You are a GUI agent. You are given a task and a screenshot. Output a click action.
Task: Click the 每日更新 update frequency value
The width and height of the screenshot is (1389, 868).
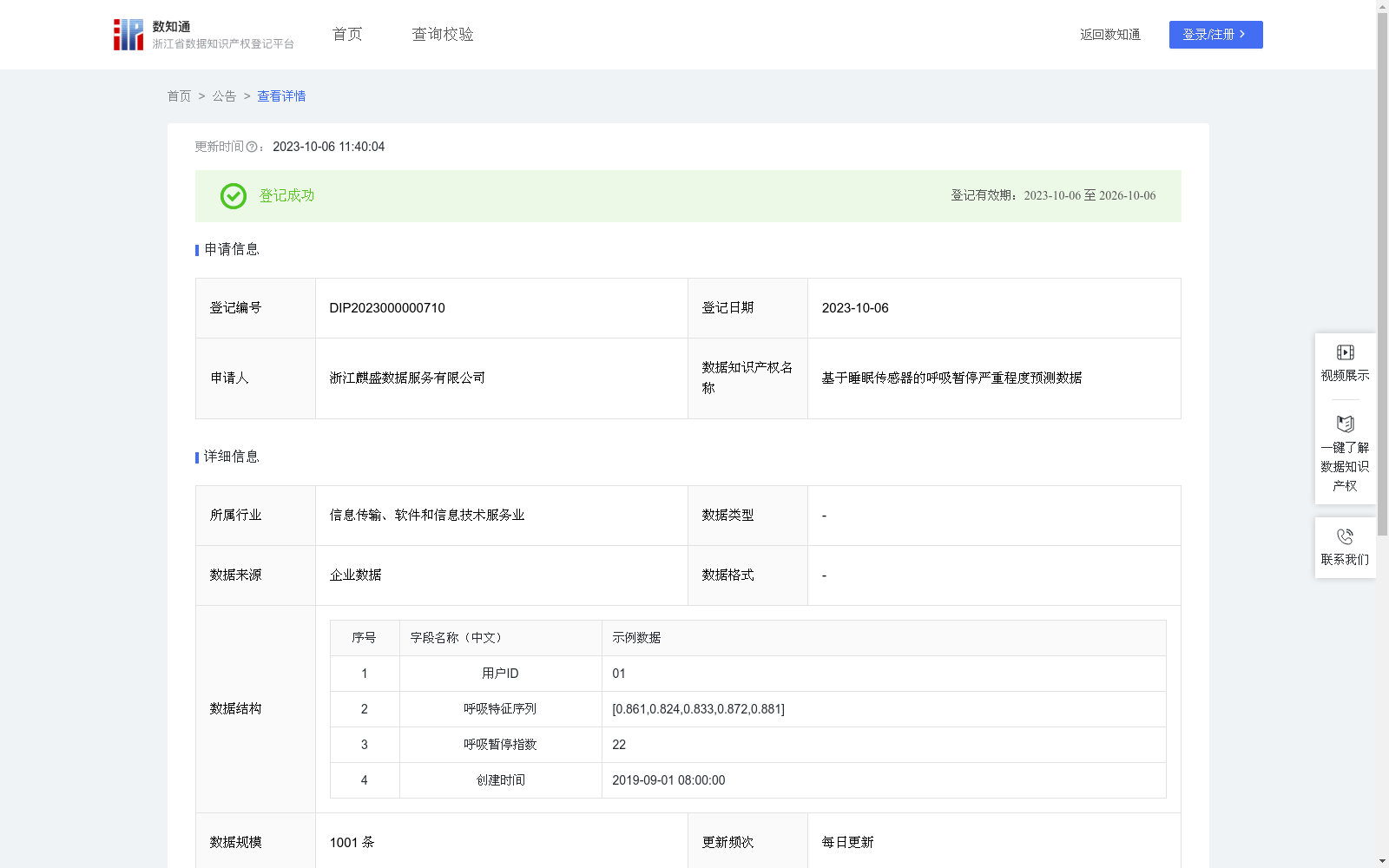847,843
